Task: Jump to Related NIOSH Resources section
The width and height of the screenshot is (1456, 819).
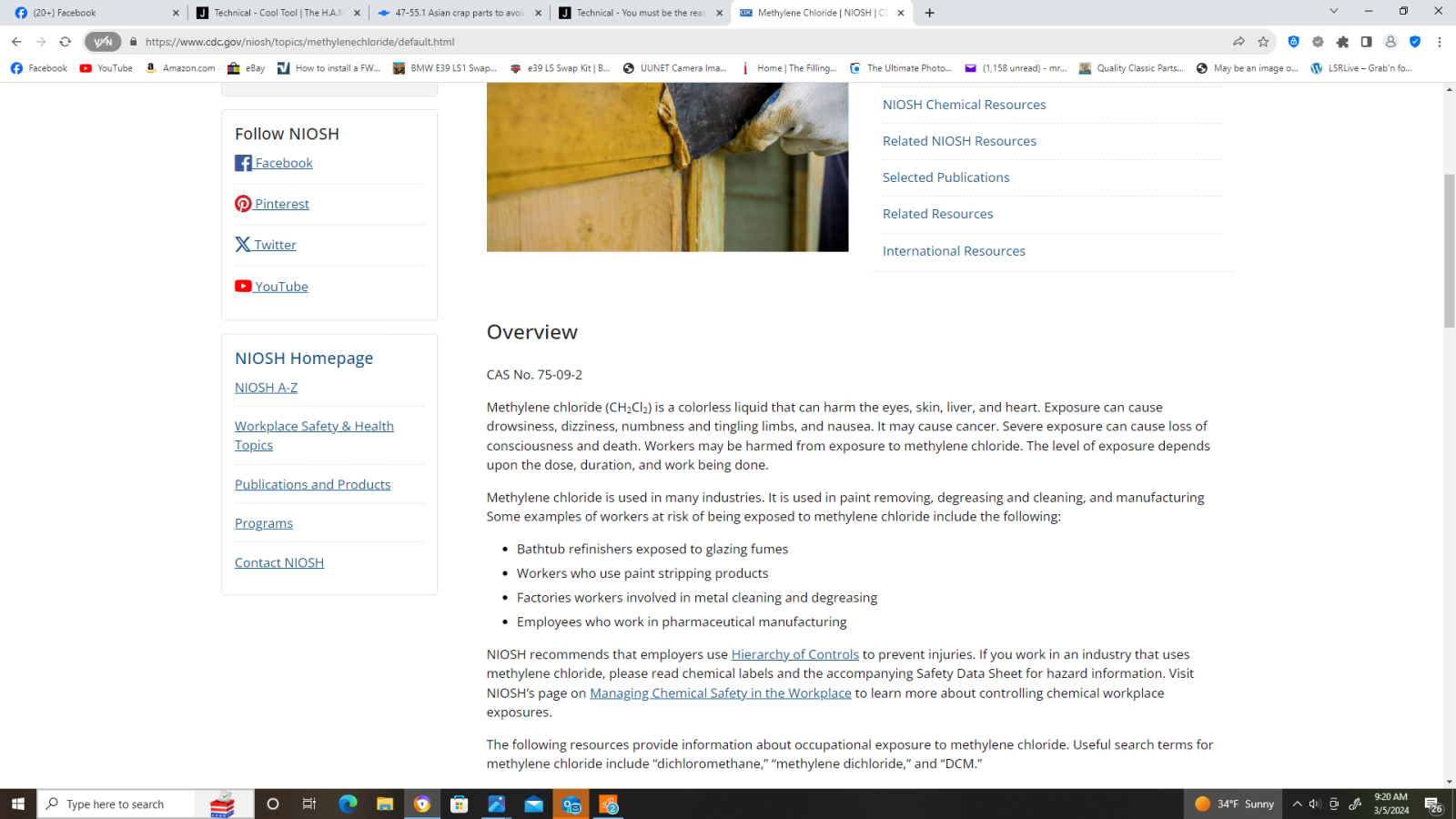Action: pos(959,141)
